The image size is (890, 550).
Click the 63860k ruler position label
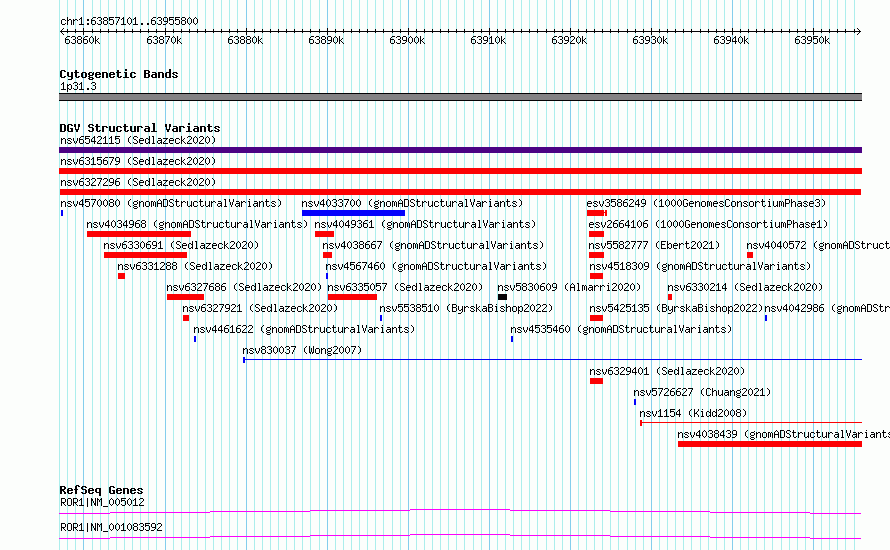click(82, 40)
